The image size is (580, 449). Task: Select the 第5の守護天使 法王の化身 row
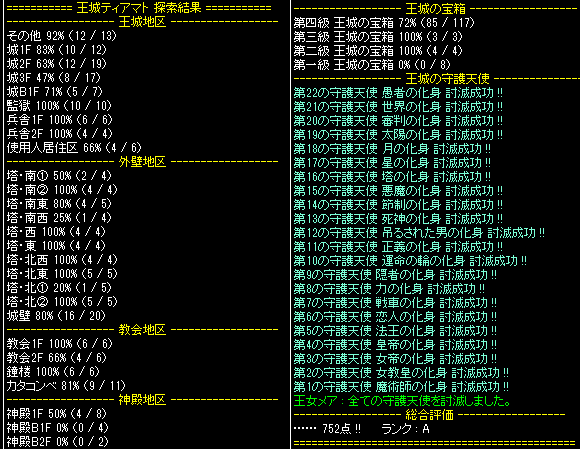pyautogui.click(x=395, y=331)
